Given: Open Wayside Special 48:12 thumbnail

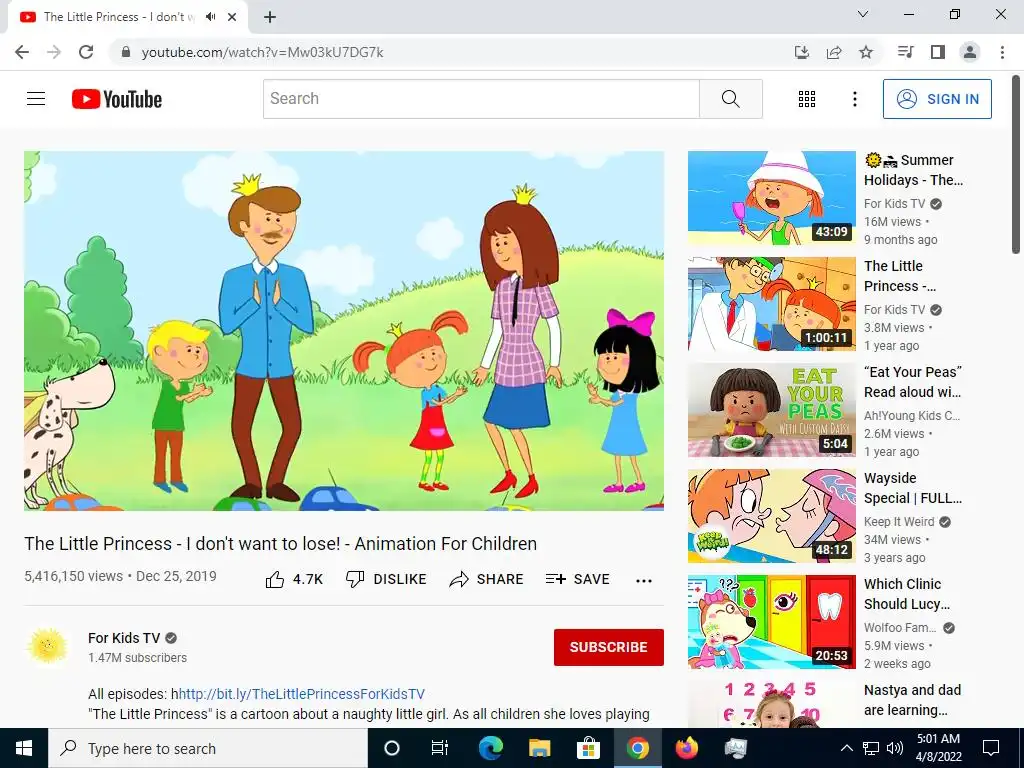Looking at the screenshot, I should pyautogui.click(x=772, y=516).
